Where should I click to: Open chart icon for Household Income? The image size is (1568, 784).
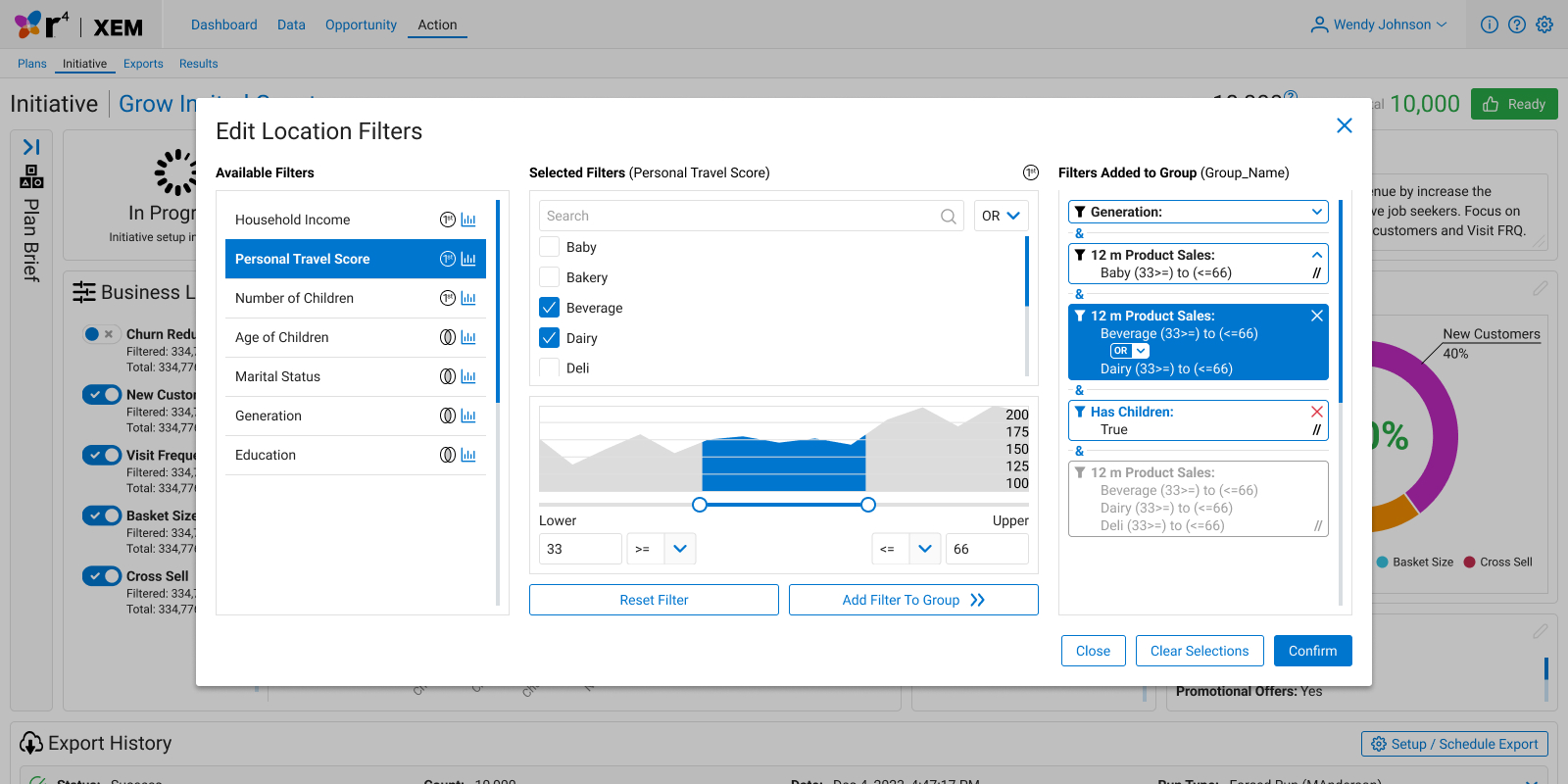pyautogui.click(x=468, y=220)
